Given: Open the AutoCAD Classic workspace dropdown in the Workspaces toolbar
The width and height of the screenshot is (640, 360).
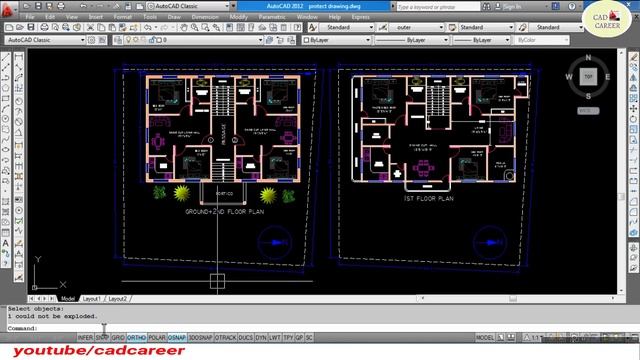Looking at the screenshot, I should (x=45, y=40).
